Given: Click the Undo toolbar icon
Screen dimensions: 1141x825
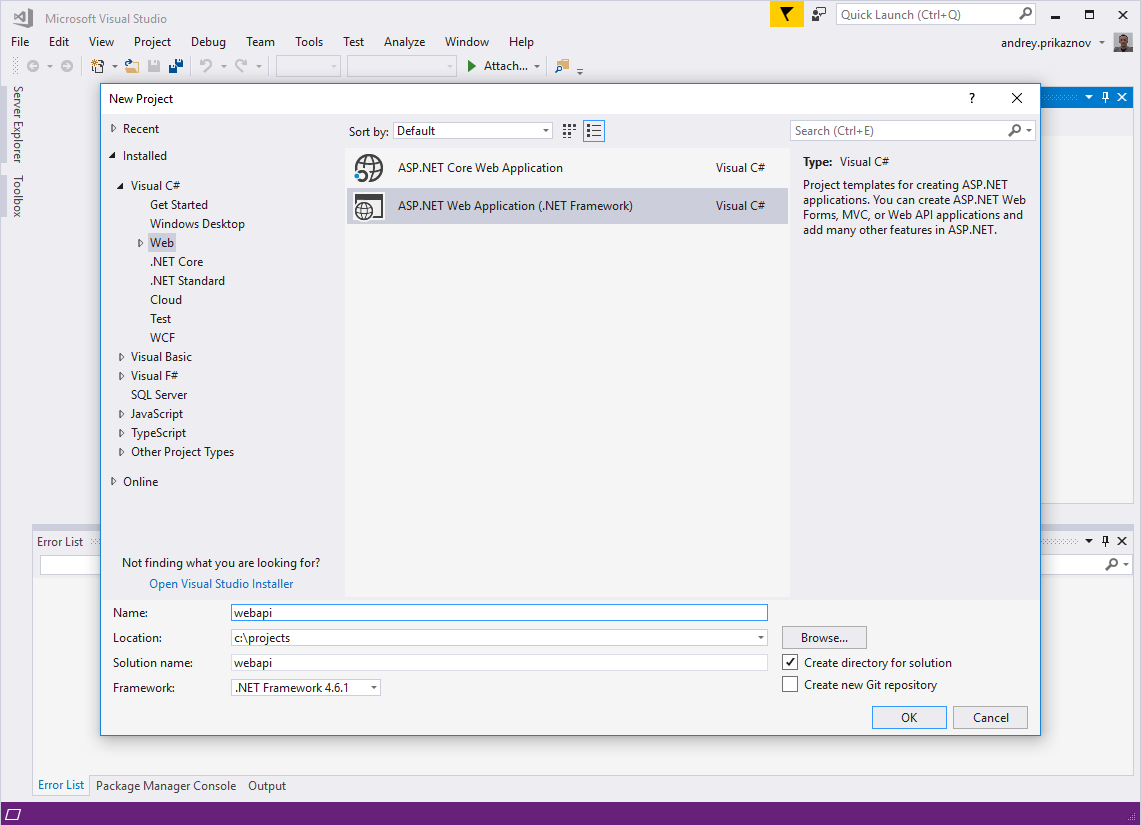Looking at the screenshot, I should coord(206,66).
